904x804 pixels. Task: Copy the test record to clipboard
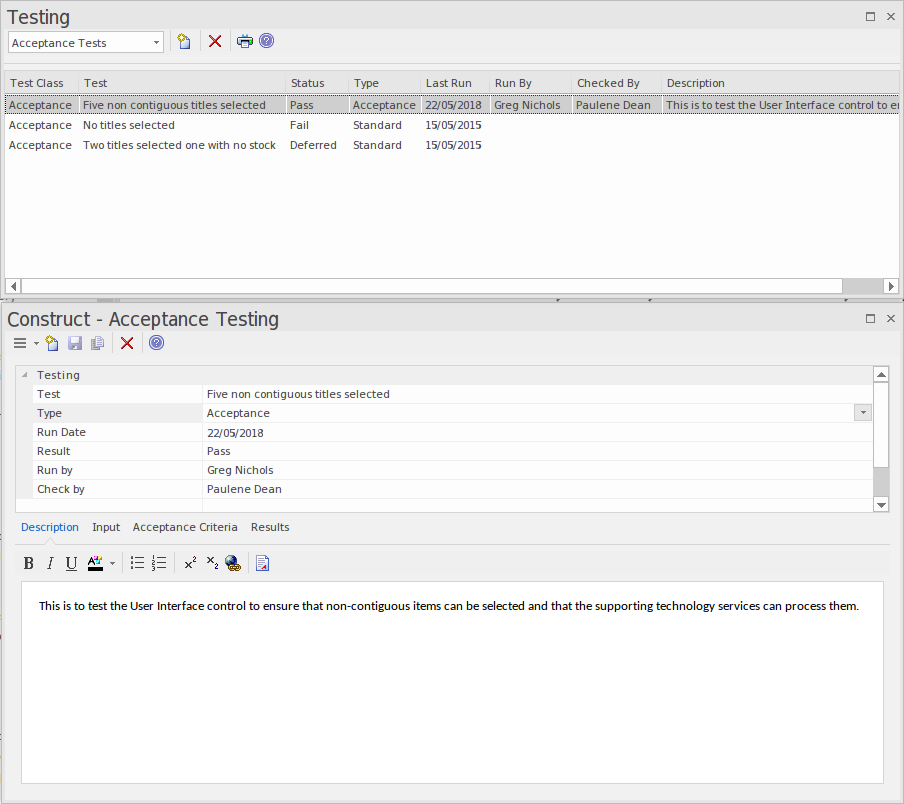pyautogui.click(x=97, y=343)
